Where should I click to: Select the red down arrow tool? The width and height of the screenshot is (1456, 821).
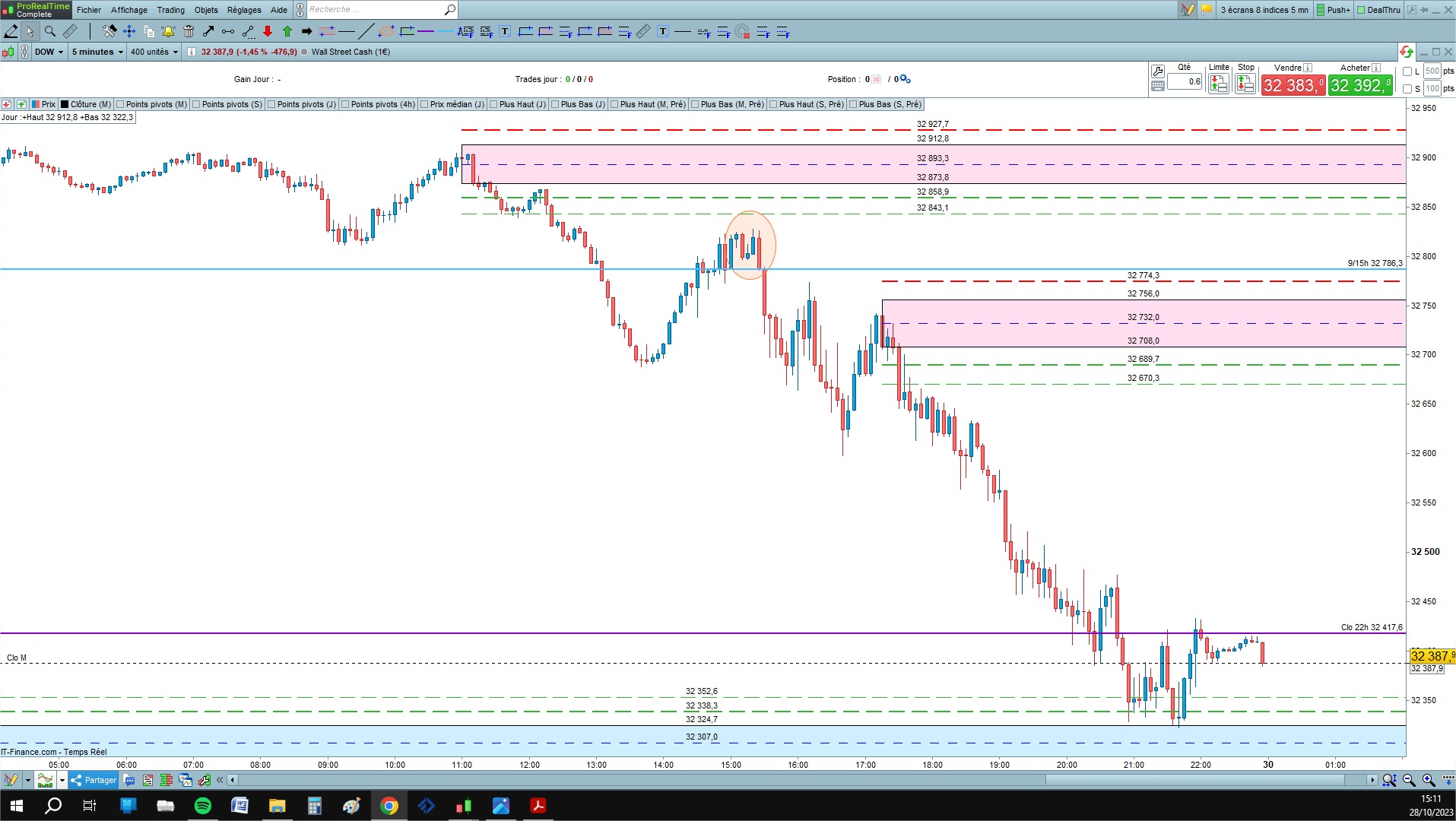coord(268,31)
